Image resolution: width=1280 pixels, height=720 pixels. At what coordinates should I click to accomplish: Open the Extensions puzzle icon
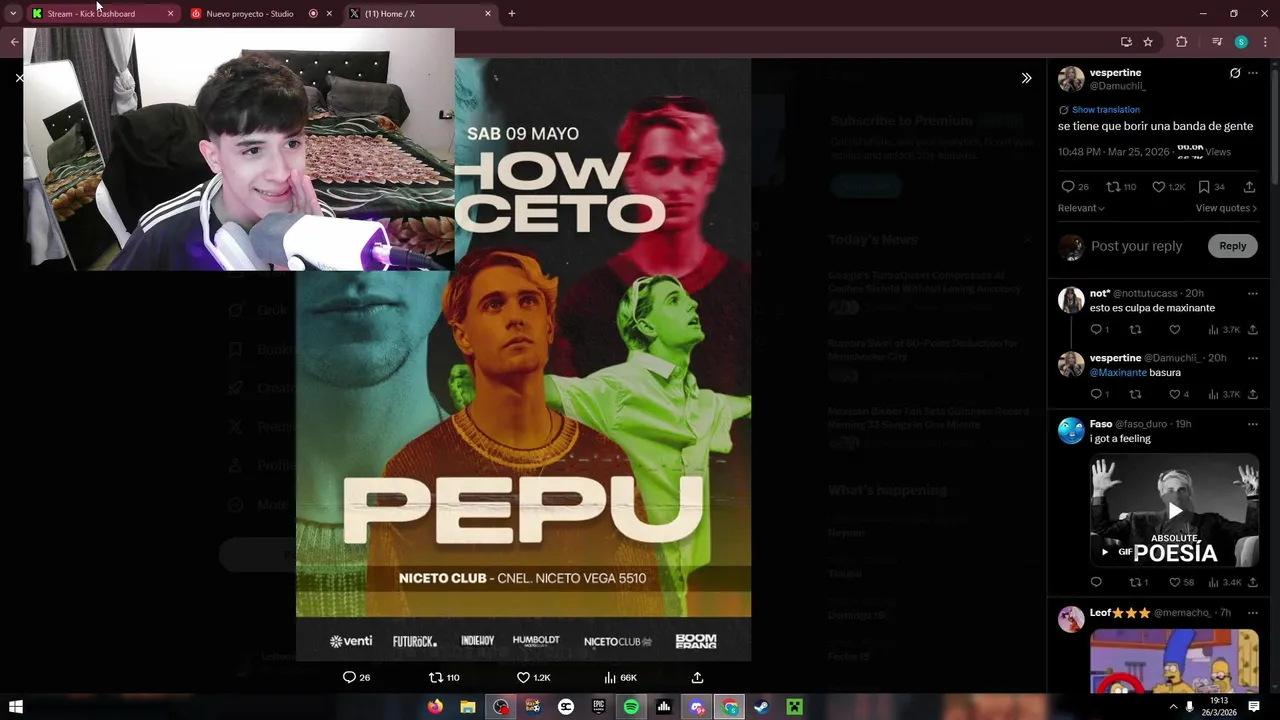pyautogui.click(x=1182, y=42)
